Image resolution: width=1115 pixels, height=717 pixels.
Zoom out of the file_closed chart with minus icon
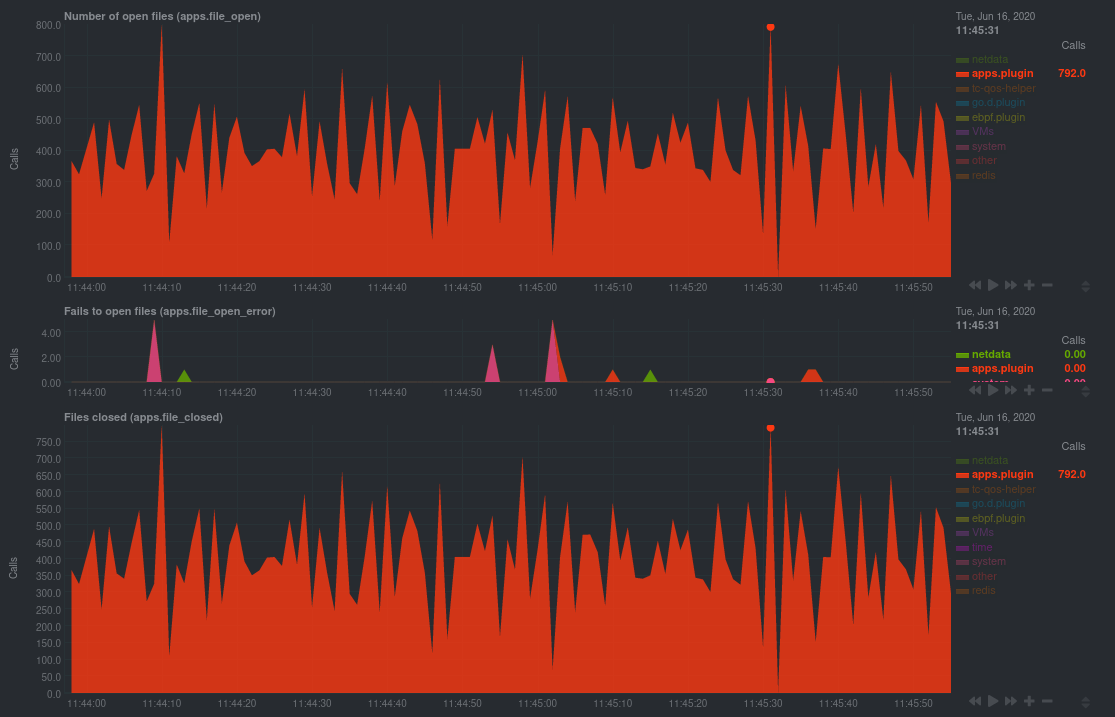(x=1047, y=701)
